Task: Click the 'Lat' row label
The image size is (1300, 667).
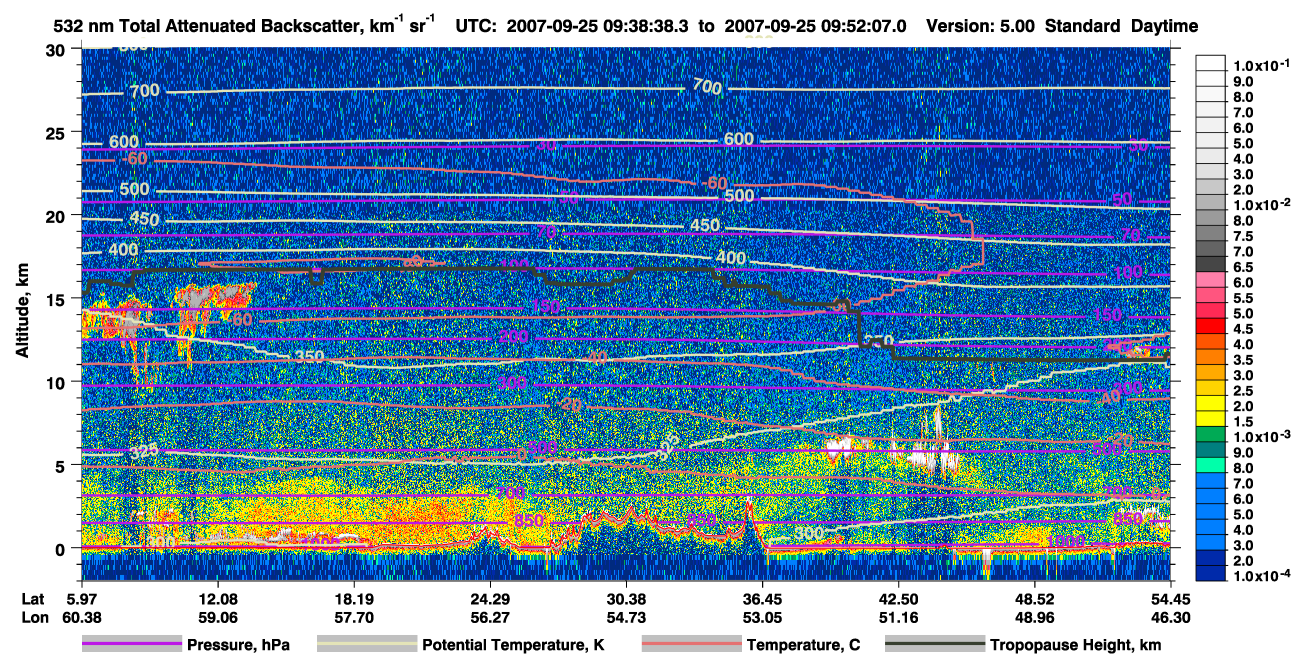Action: [x=32, y=598]
